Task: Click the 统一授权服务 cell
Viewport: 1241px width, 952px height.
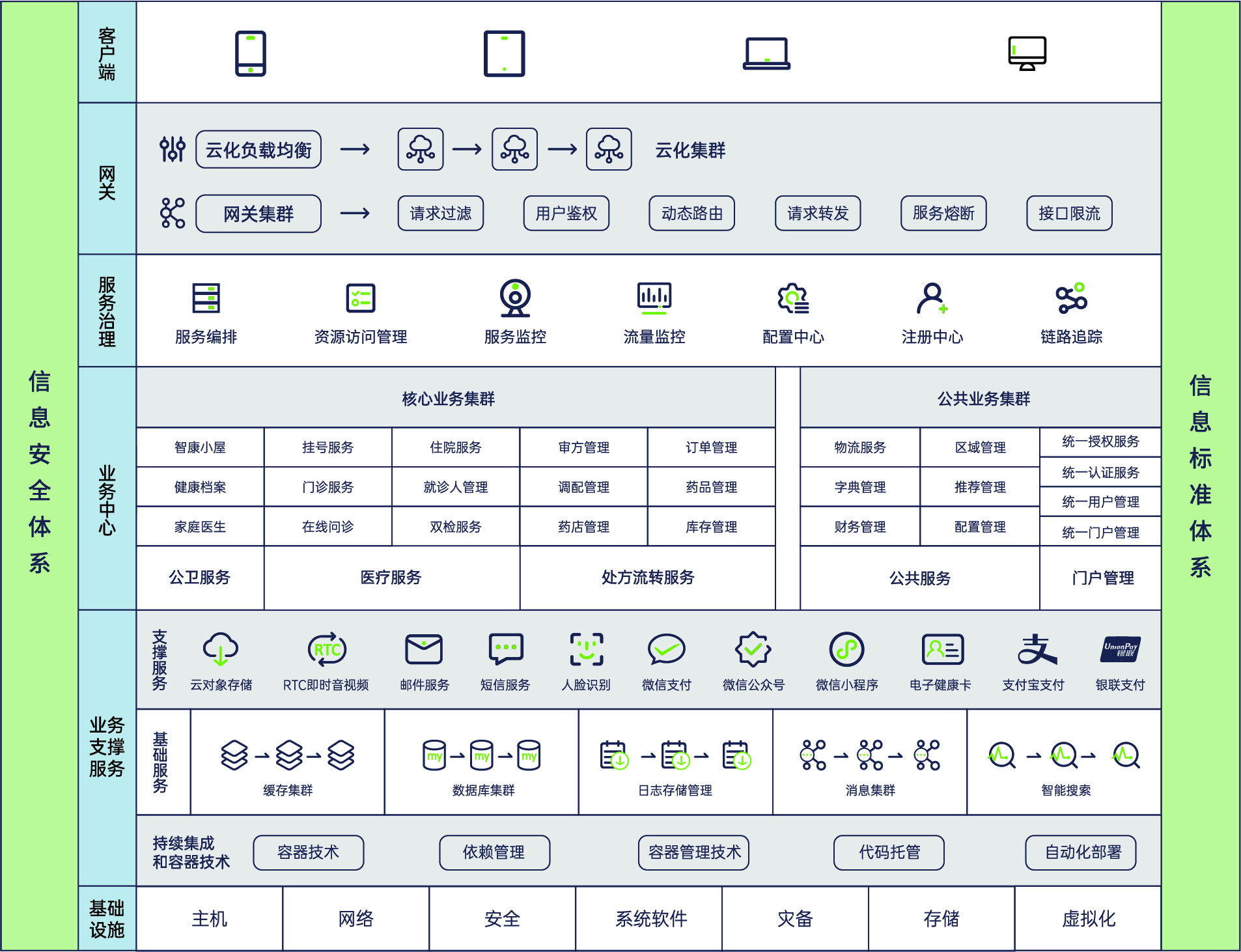Action: tap(1100, 441)
